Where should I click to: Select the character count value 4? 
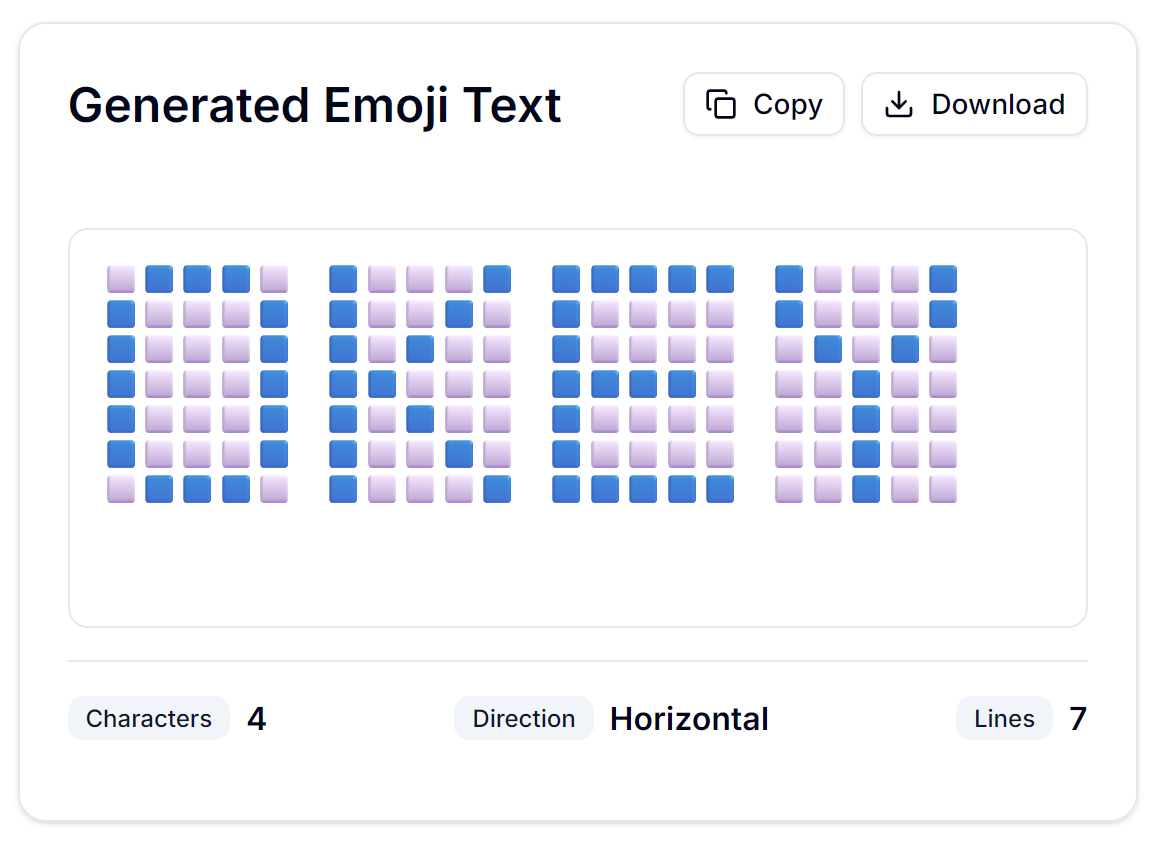(257, 718)
